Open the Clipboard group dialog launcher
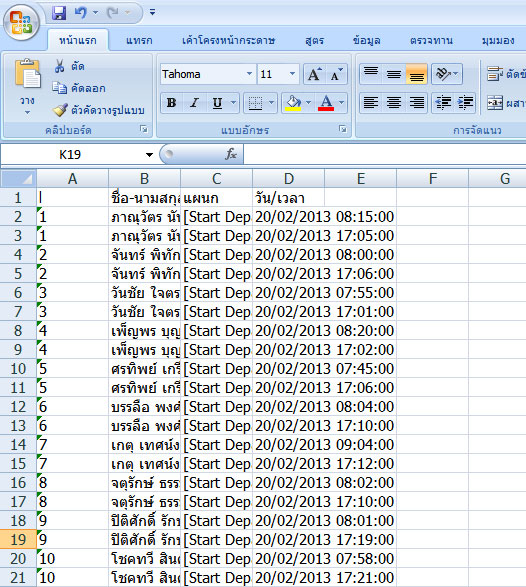The image size is (526, 587). point(144,130)
